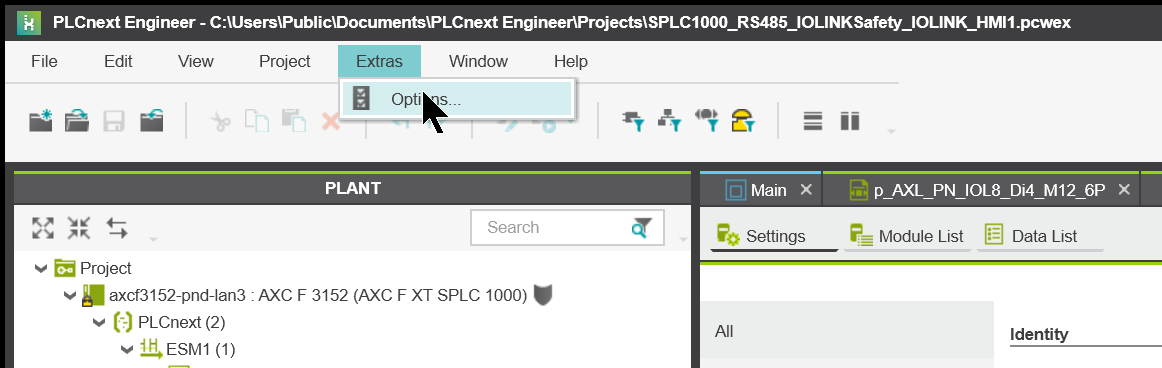The width and height of the screenshot is (1162, 368).
Task: Click the swap arrows icon in PLANT
Action: pos(117,227)
